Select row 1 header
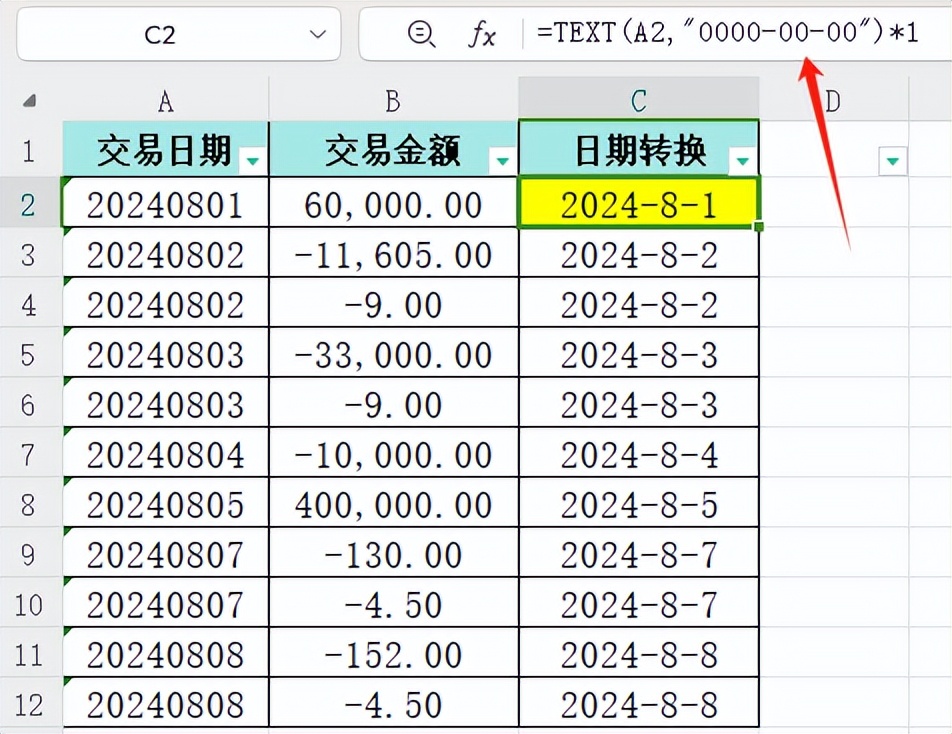952x734 pixels. (x=29, y=149)
